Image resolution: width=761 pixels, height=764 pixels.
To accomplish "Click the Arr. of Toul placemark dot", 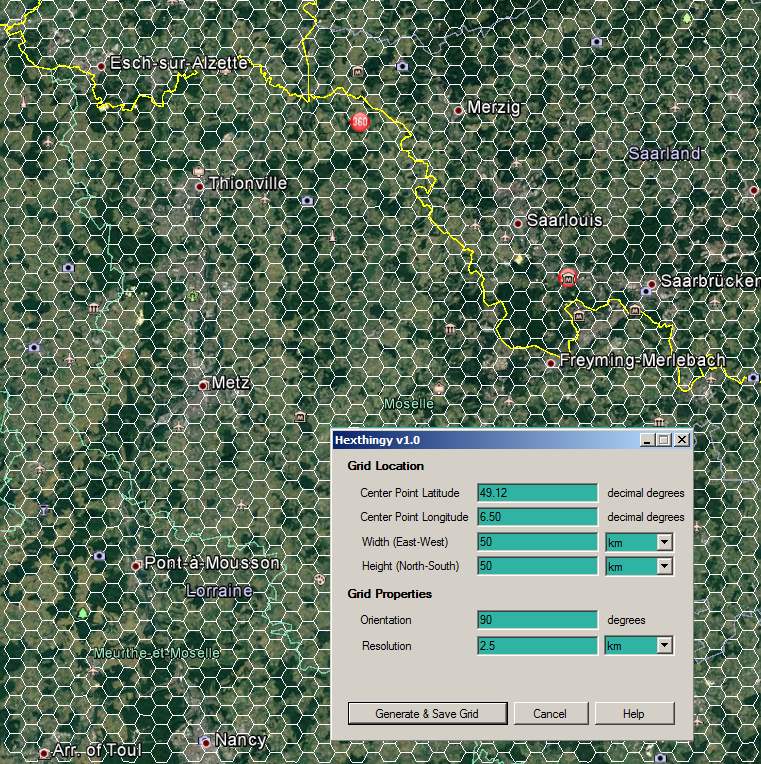I will (x=44, y=753).
